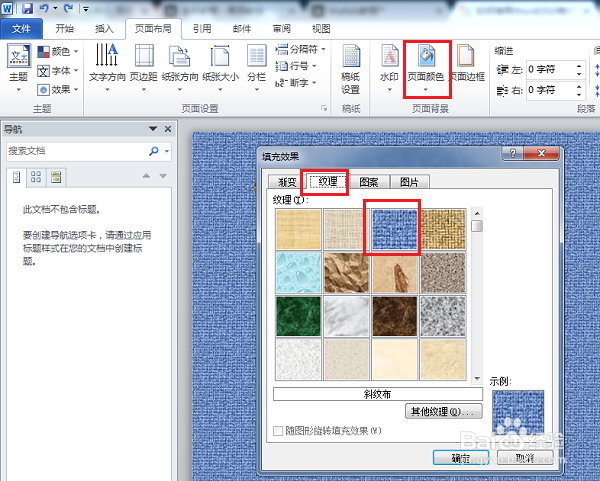Switch to the 引用 tab
The image size is (600, 481).
point(202,28)
